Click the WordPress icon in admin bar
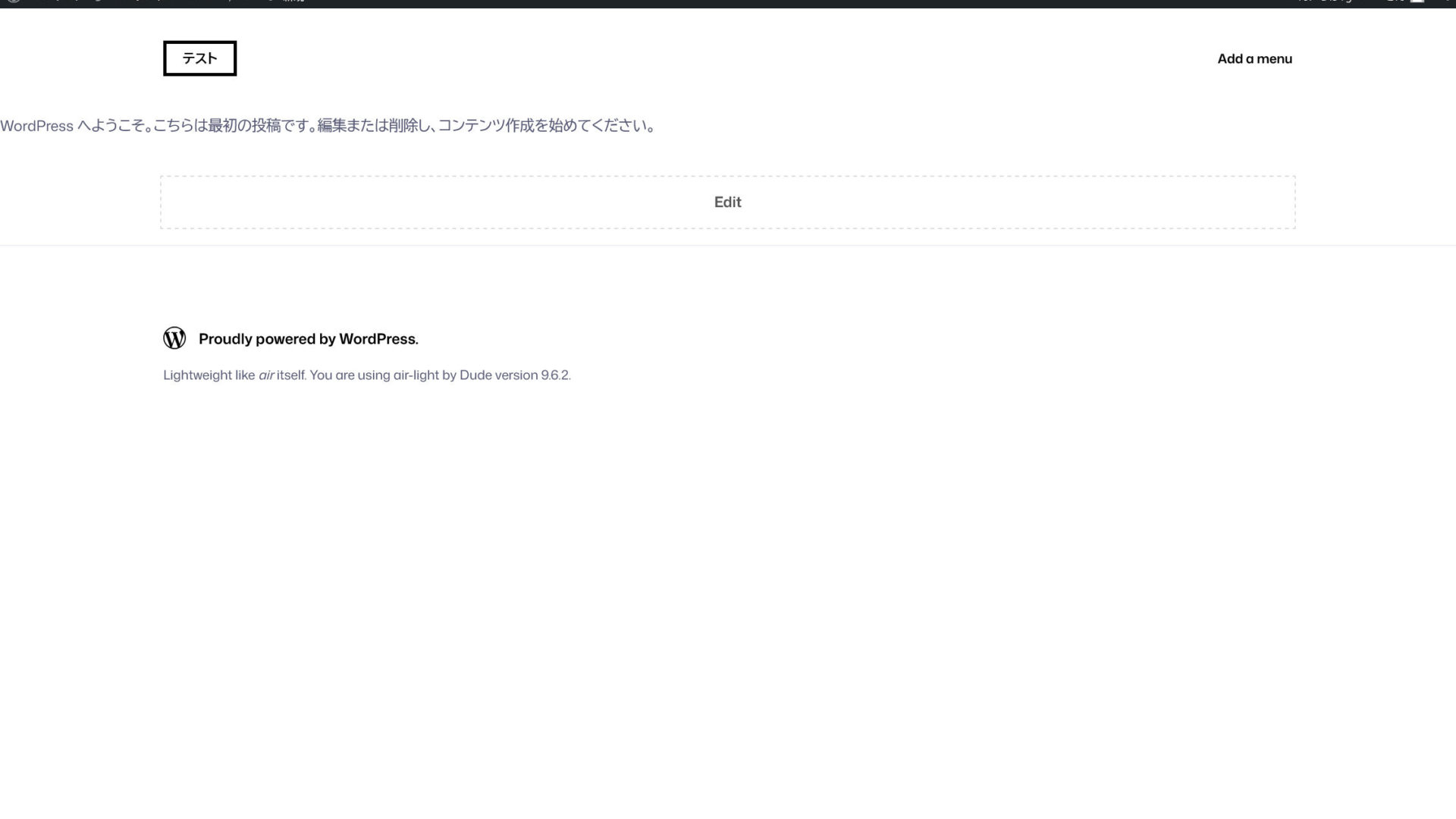This screenshot has width=1456, height=819. [13, 2]
